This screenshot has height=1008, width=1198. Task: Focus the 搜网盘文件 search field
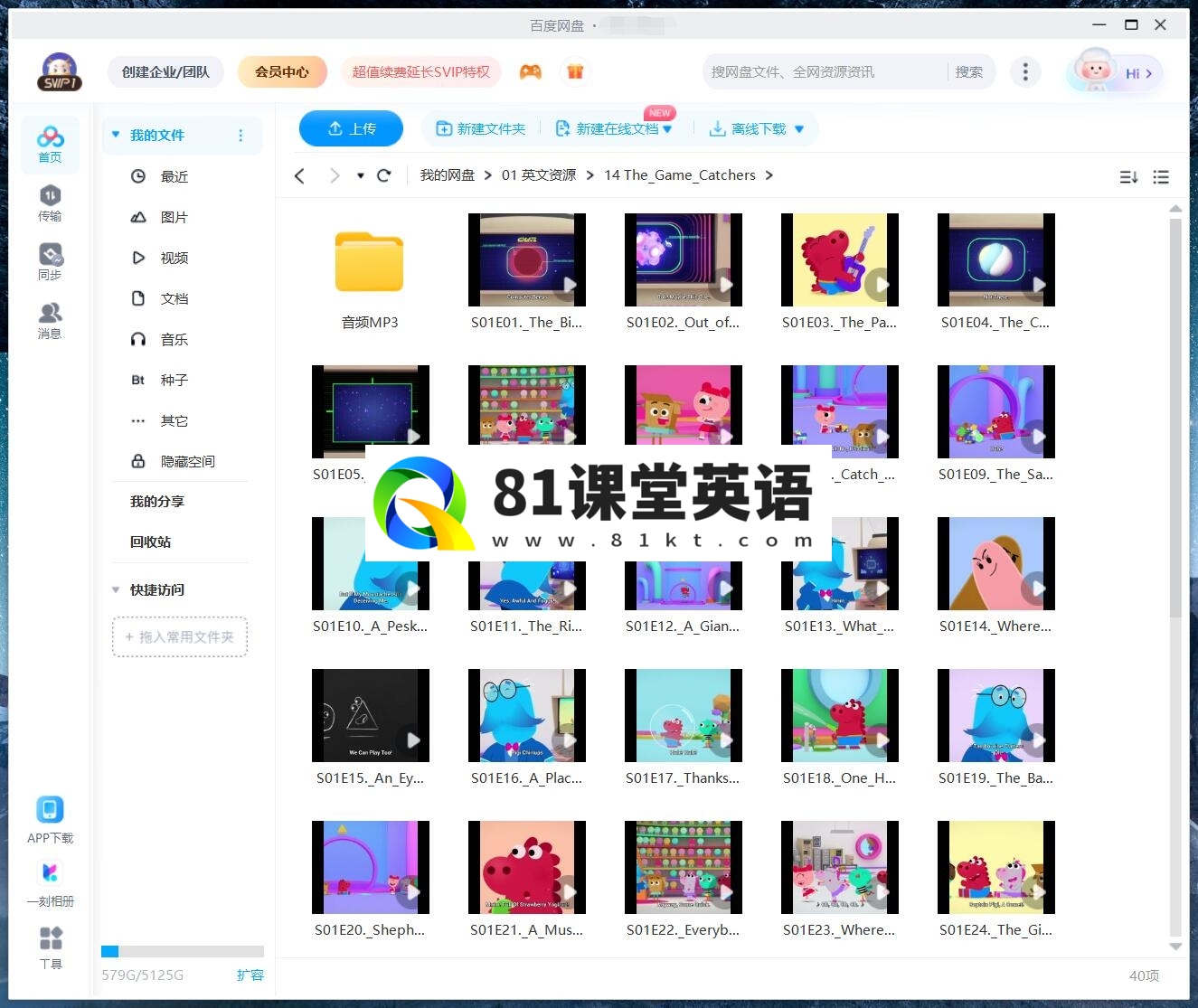(825, 71)
